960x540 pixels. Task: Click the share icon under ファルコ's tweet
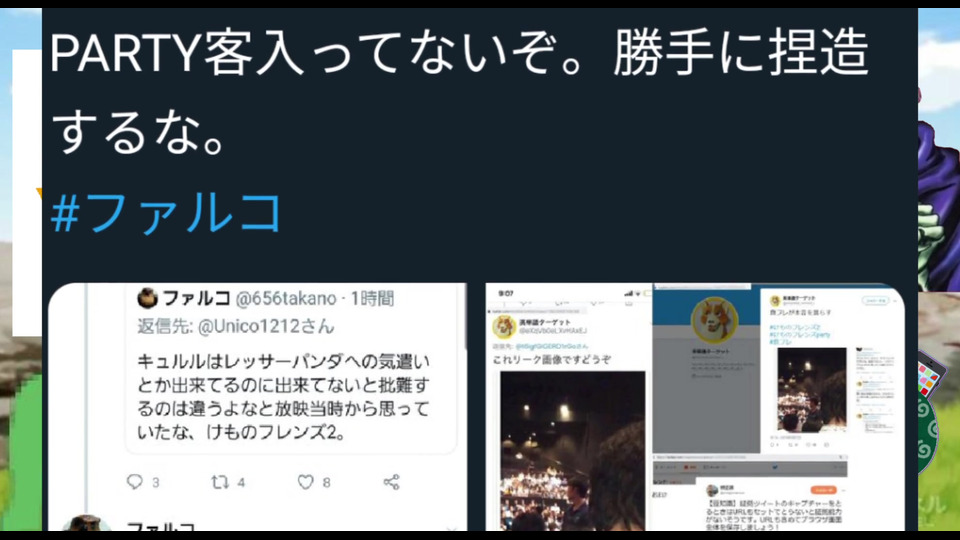[391, 482]
